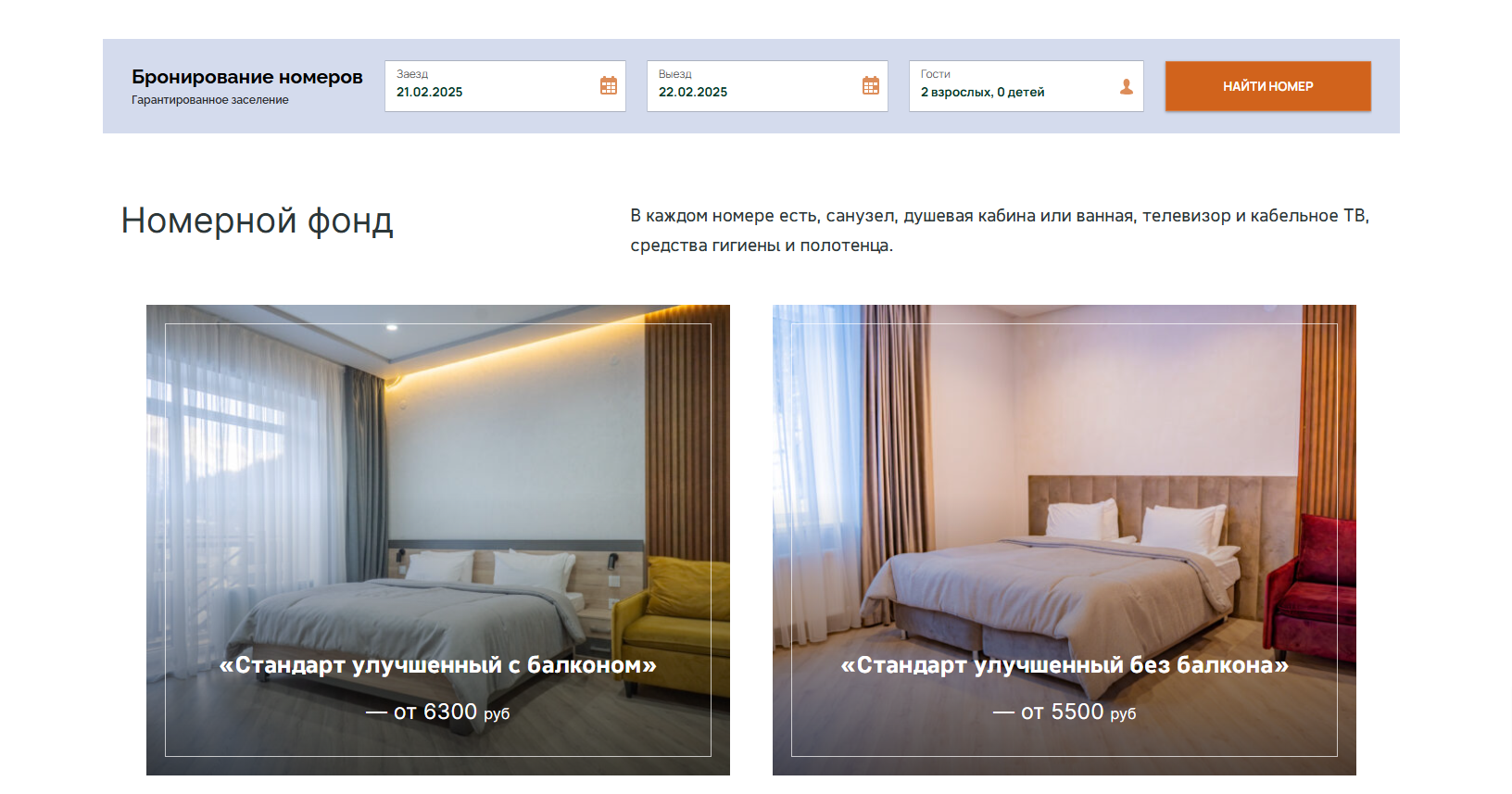This screenshot has height=794, width=1512.
Task: Select the check-in date 21.02.2025 field
Action: [x=505, y=86]
